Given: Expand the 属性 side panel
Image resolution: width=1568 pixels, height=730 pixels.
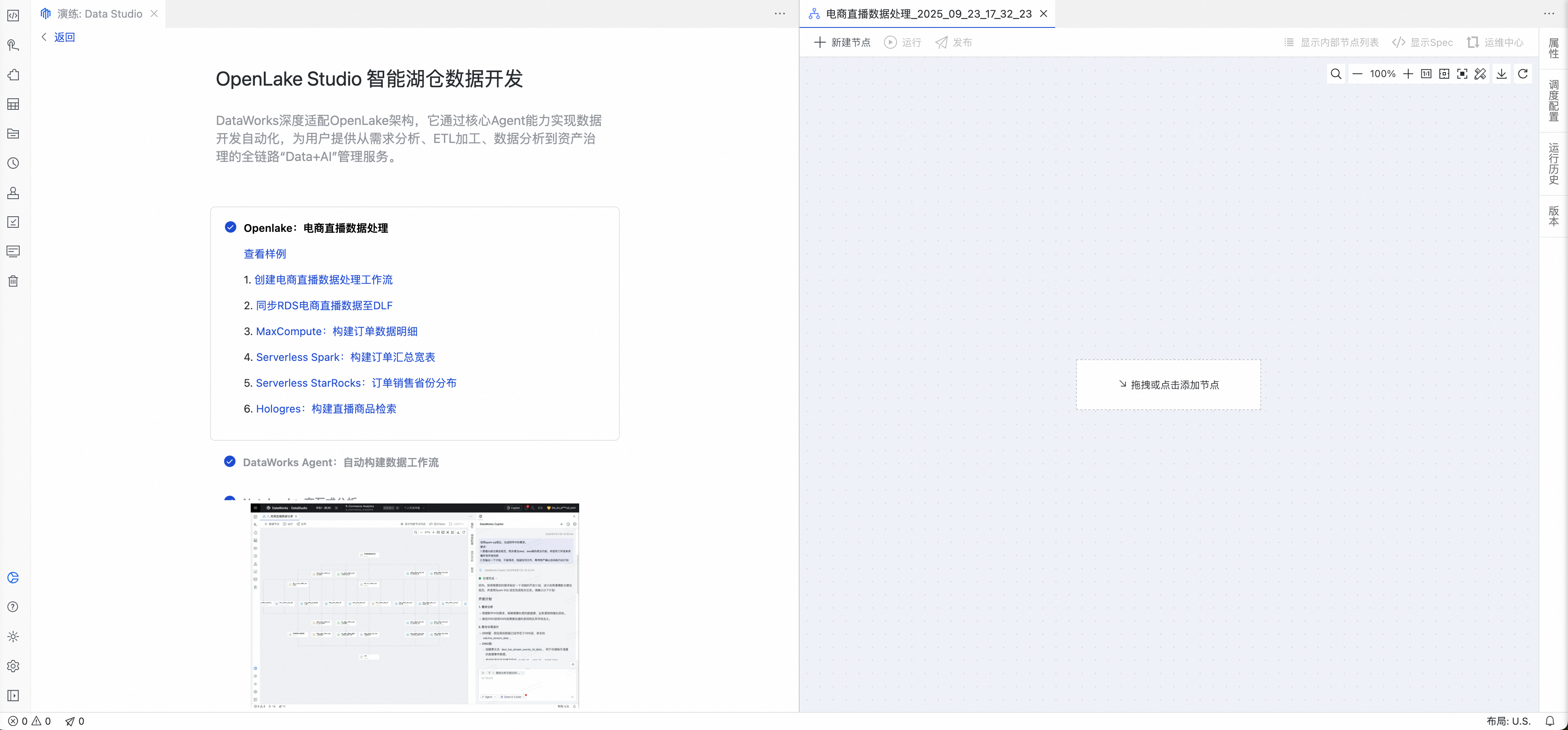Looking at the screenshot, I should [x=1553, y=48].
